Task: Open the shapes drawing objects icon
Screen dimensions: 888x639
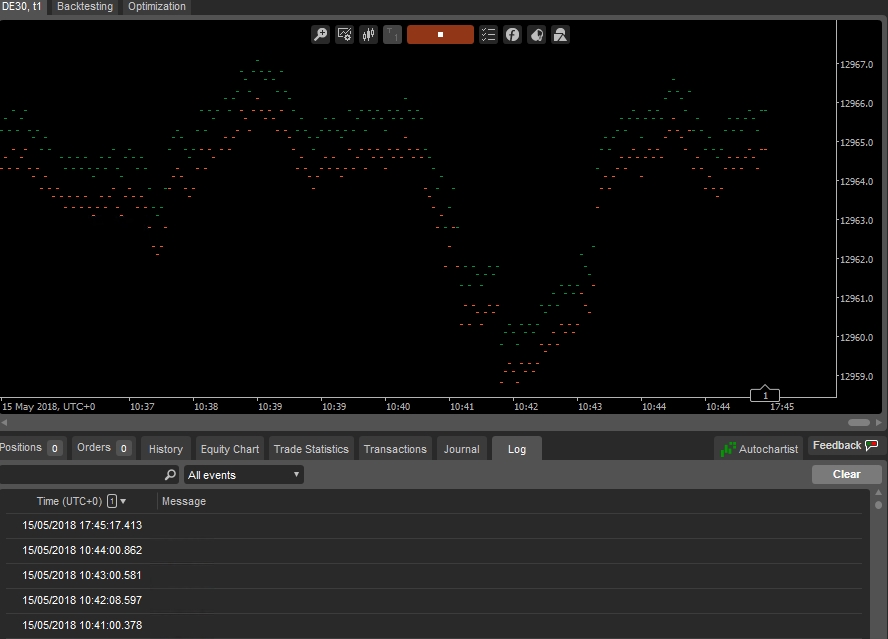Action: [x=560, y=35]
